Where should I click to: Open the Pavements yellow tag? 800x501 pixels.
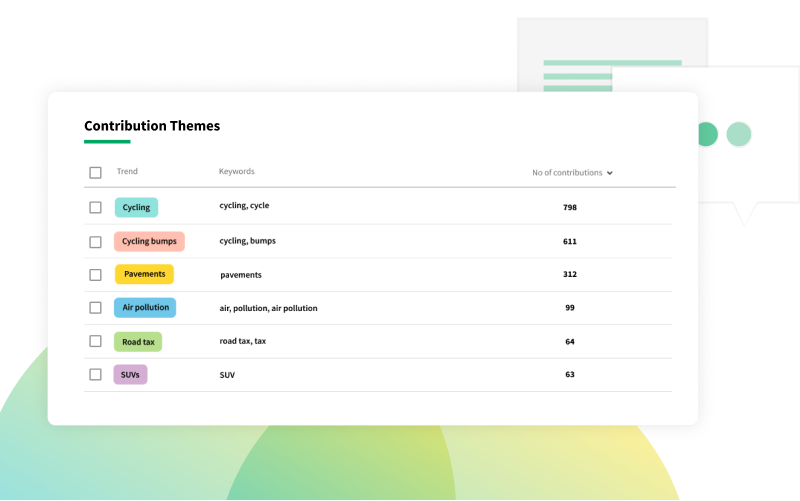(x=144, y=274)
